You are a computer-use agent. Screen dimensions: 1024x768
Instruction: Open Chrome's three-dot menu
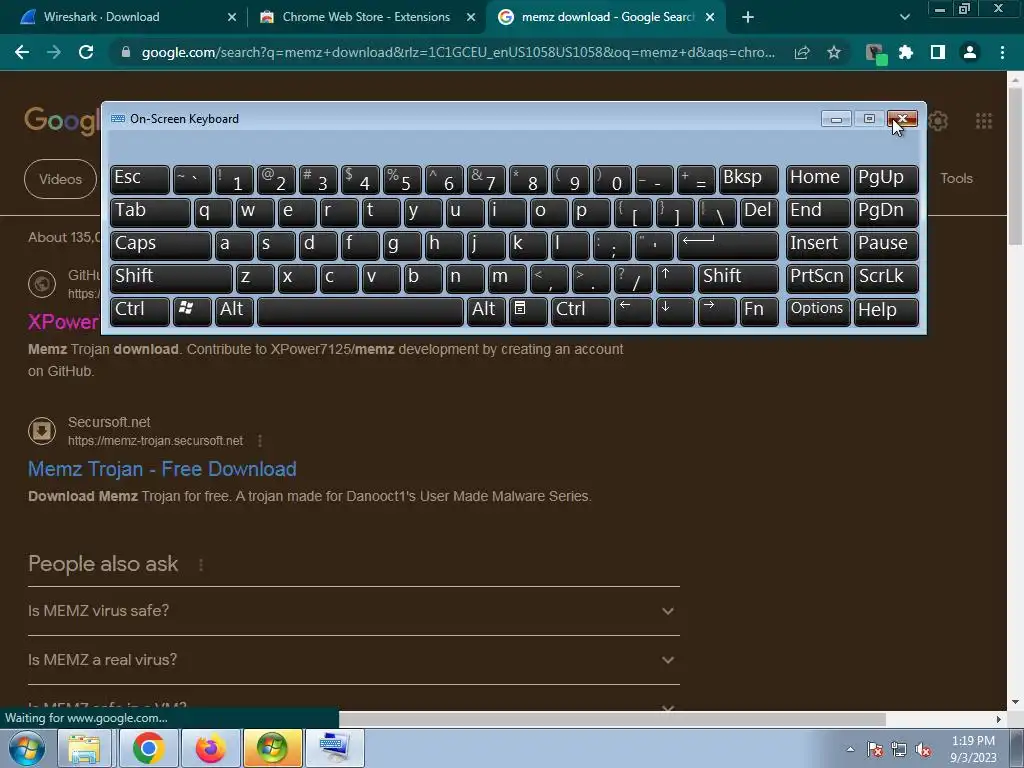point(1002,52)
